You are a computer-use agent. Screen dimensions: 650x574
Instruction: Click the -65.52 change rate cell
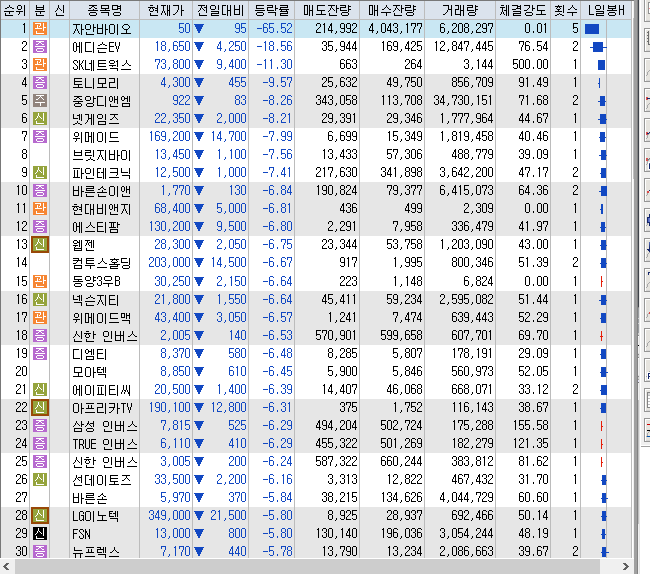274,29
